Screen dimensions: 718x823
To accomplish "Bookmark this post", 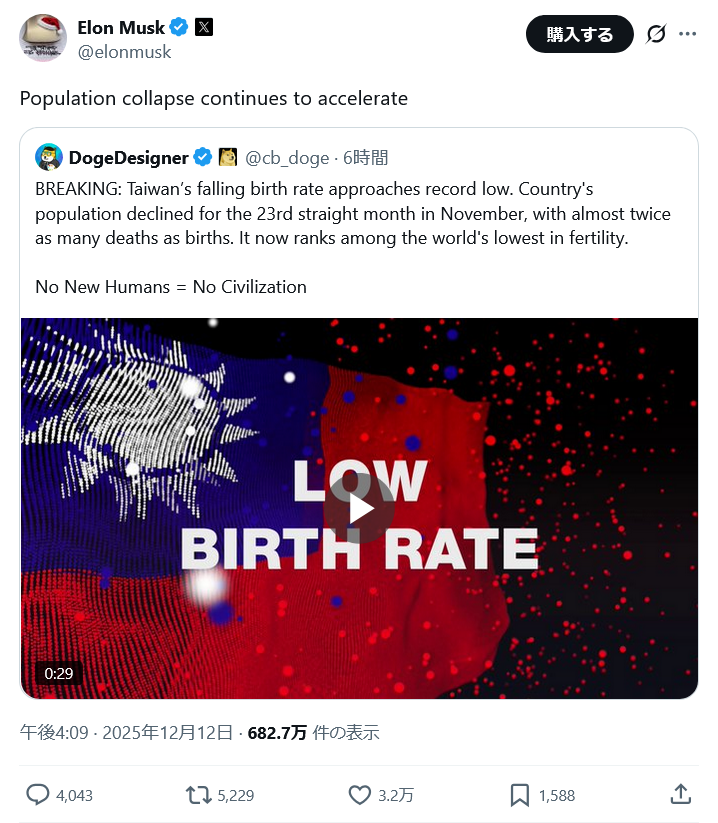I will (520, 795).
